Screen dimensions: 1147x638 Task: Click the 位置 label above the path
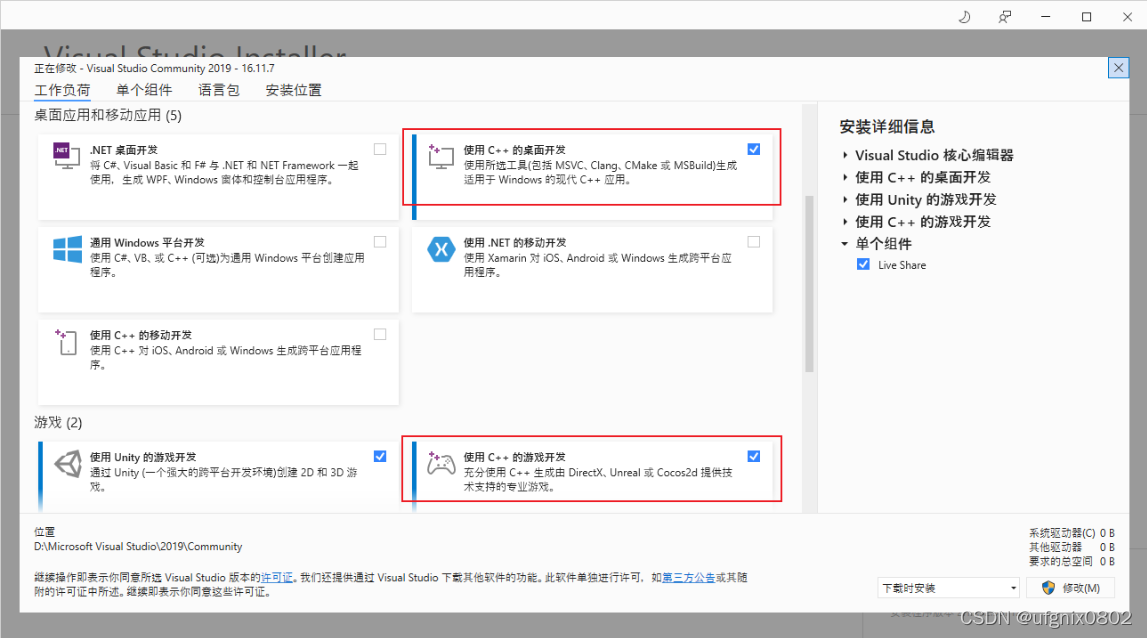point(45,532)
